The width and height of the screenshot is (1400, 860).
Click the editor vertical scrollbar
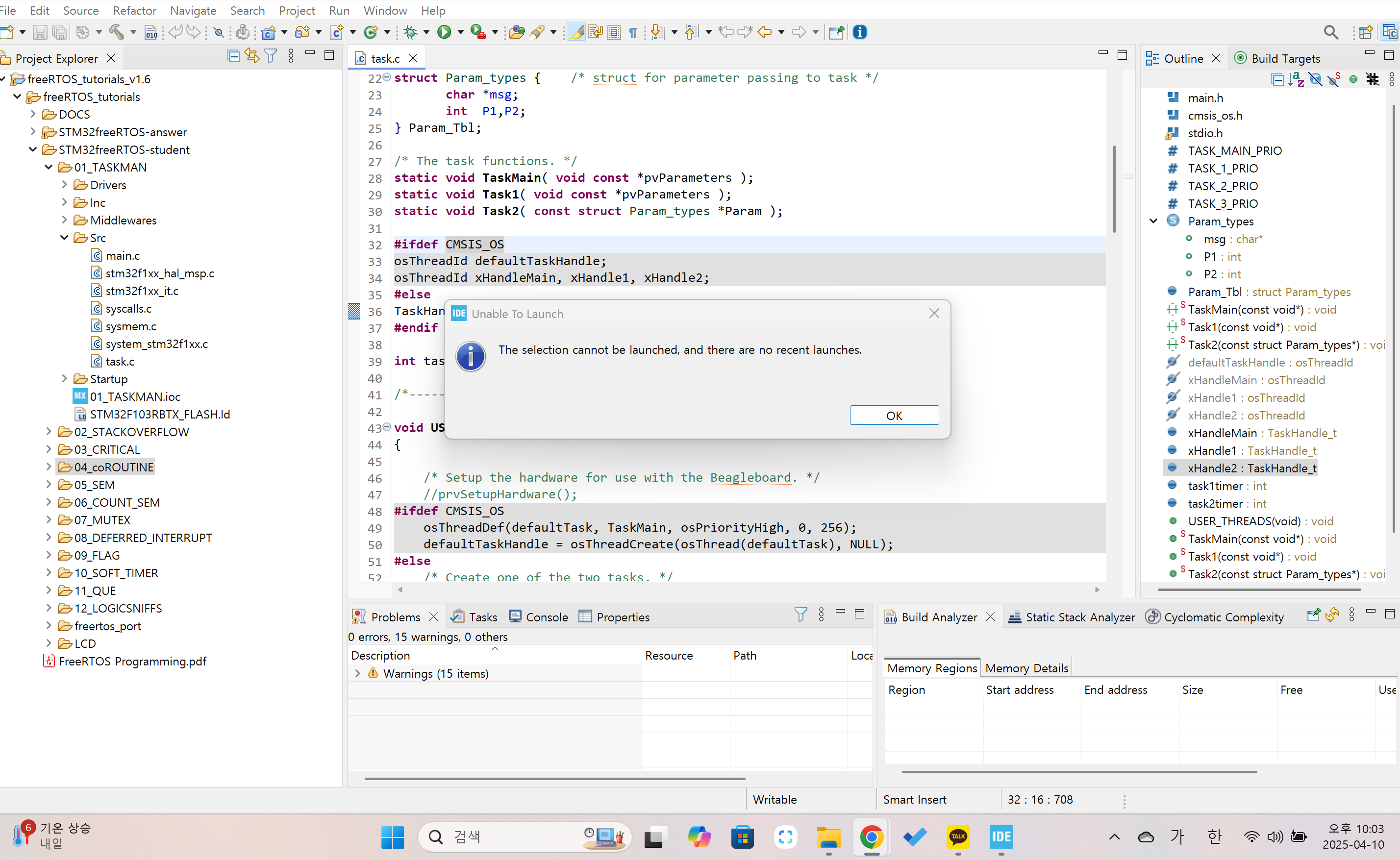point(1114,189)
